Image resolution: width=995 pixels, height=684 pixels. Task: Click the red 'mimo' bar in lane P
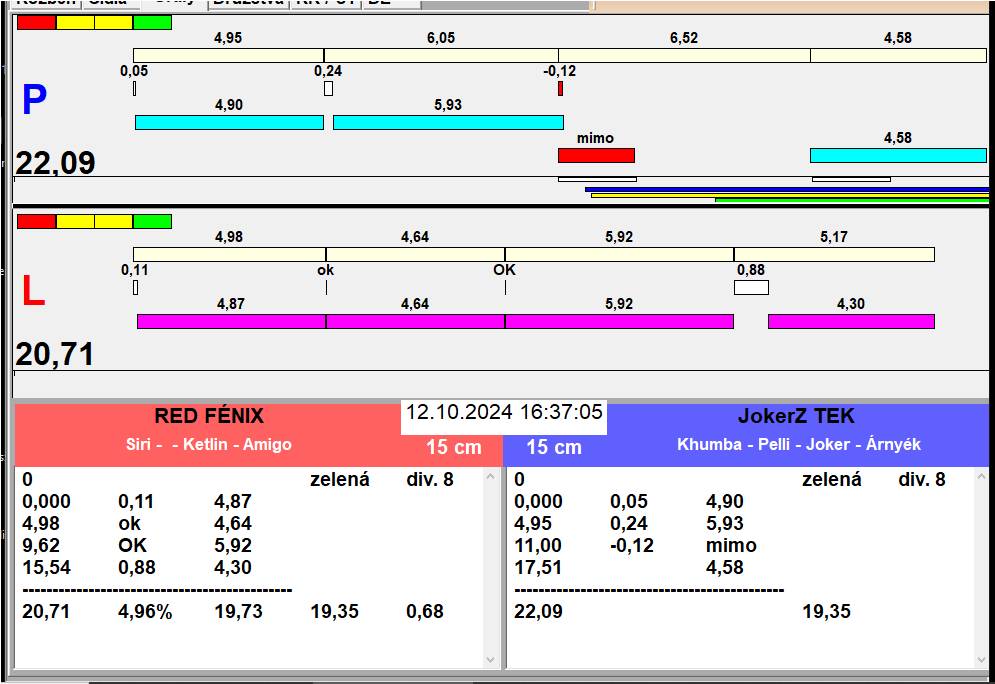[x=596, y=155]
